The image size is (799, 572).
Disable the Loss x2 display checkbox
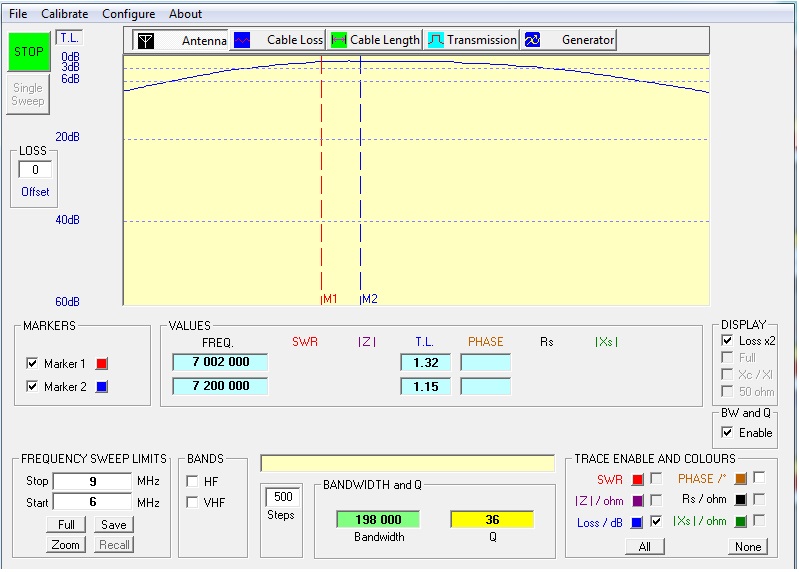[727, 341]
